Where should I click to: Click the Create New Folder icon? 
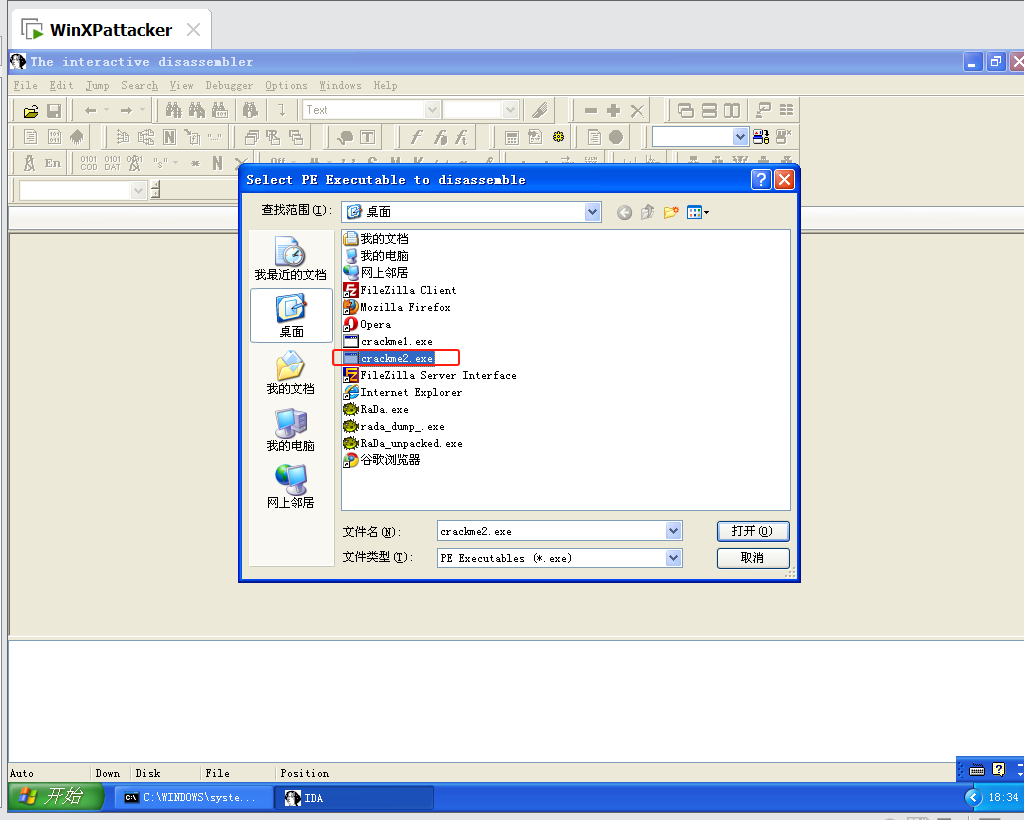tap(671, 212)
